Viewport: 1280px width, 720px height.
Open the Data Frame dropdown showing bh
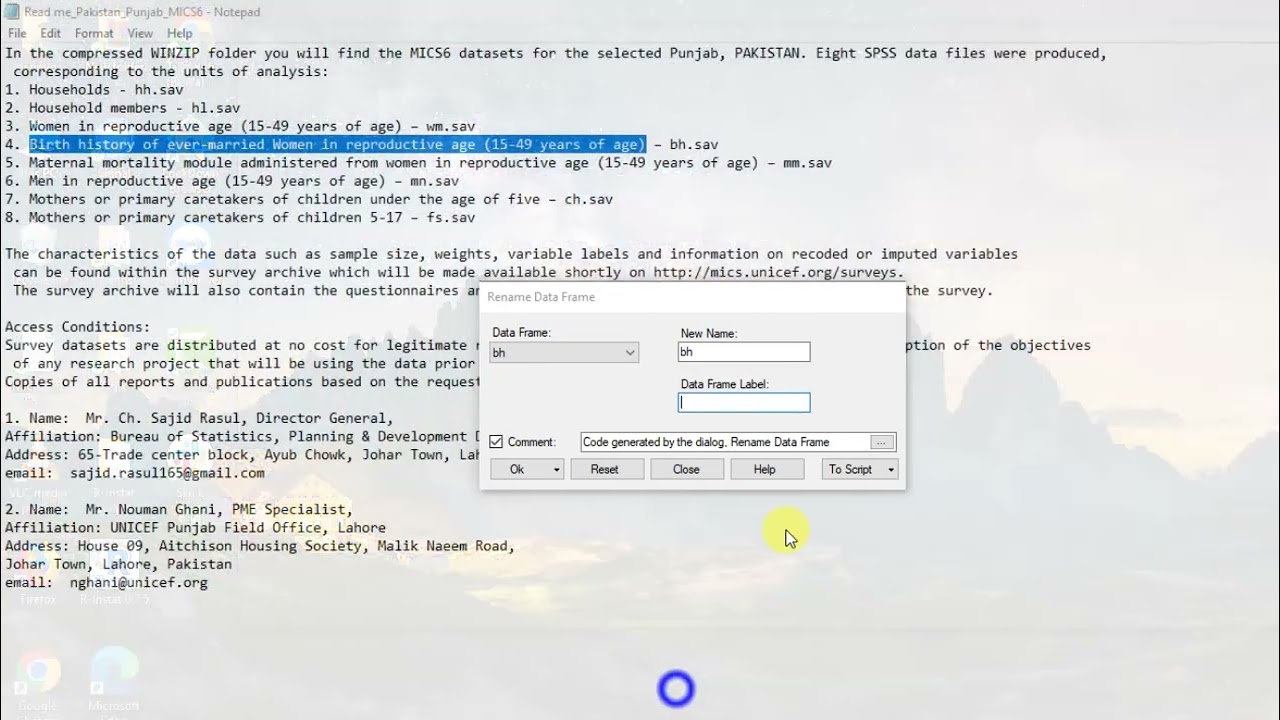tap(564, 352)
